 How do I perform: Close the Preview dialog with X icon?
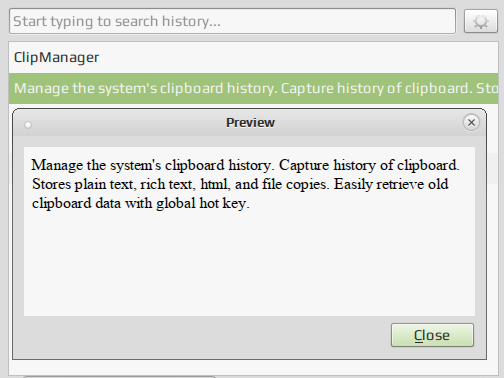click(x=471, y=122)
